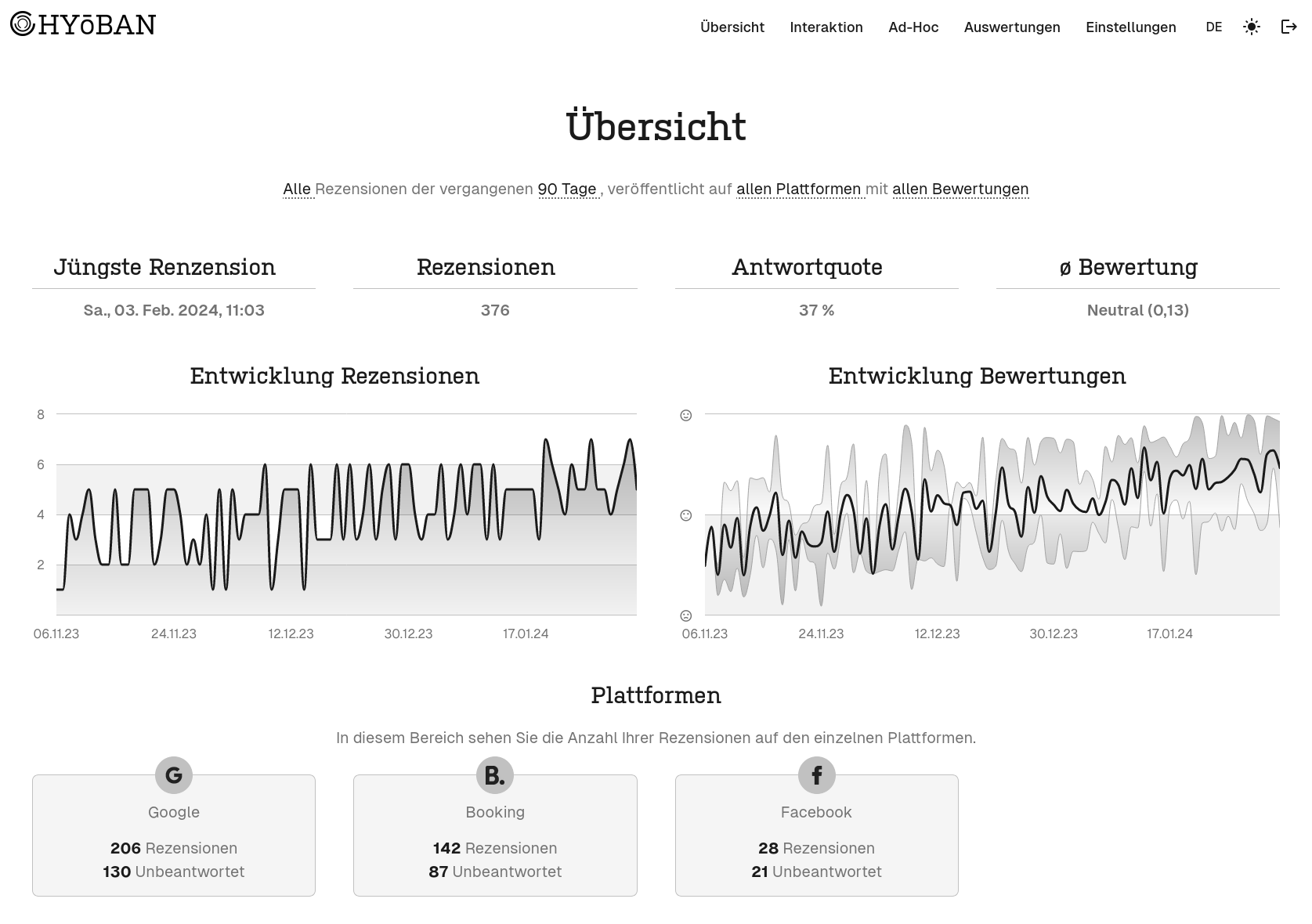Toggle light/dark mode with the sun icon

click(x=1251, y=27)
